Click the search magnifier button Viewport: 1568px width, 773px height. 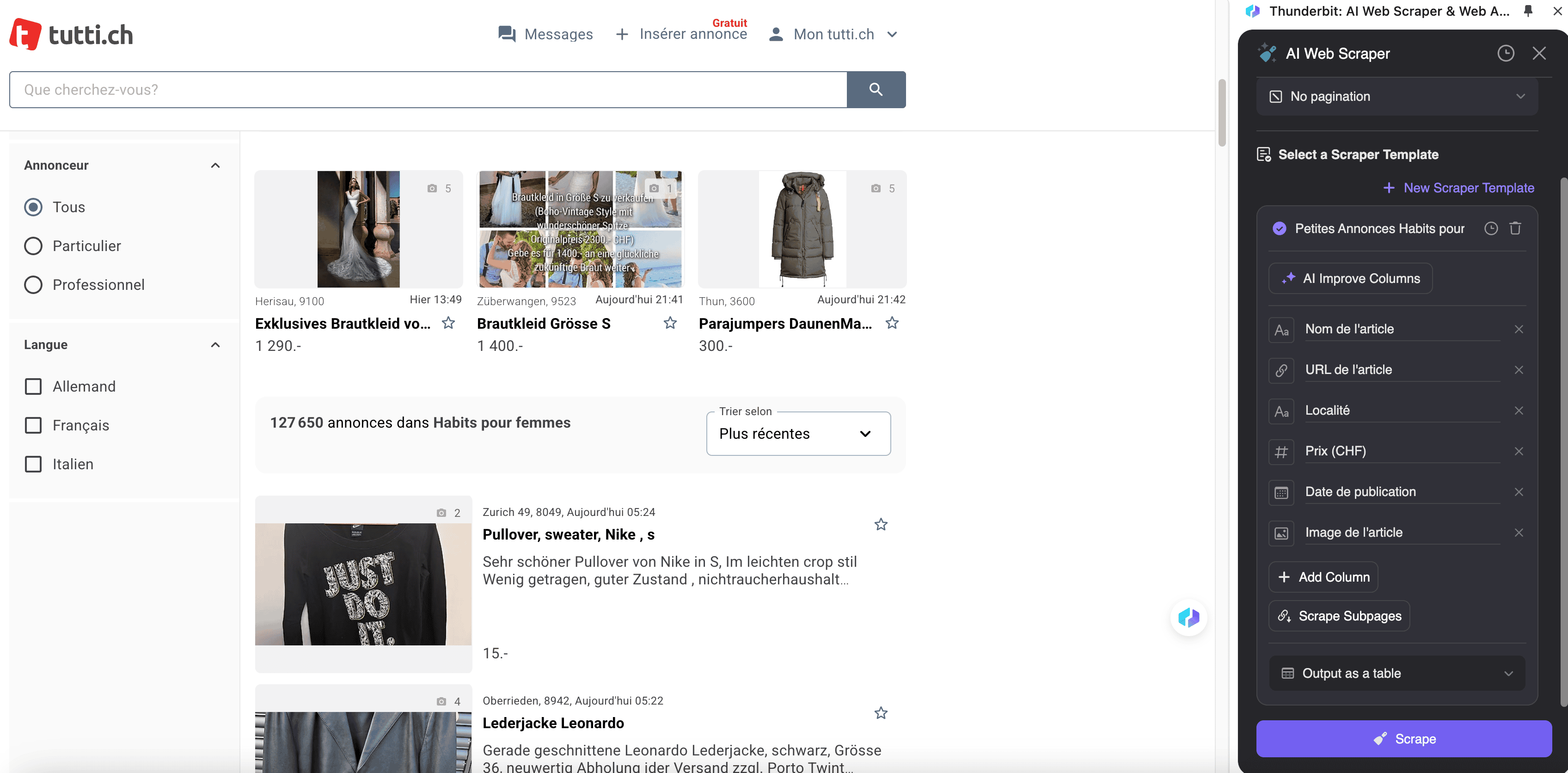pos(876,90)
